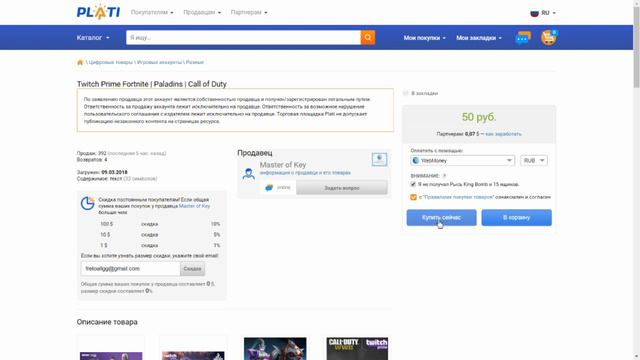
Task: Open WebMoney payment method dropdown
Action: [x=462, y=160]
